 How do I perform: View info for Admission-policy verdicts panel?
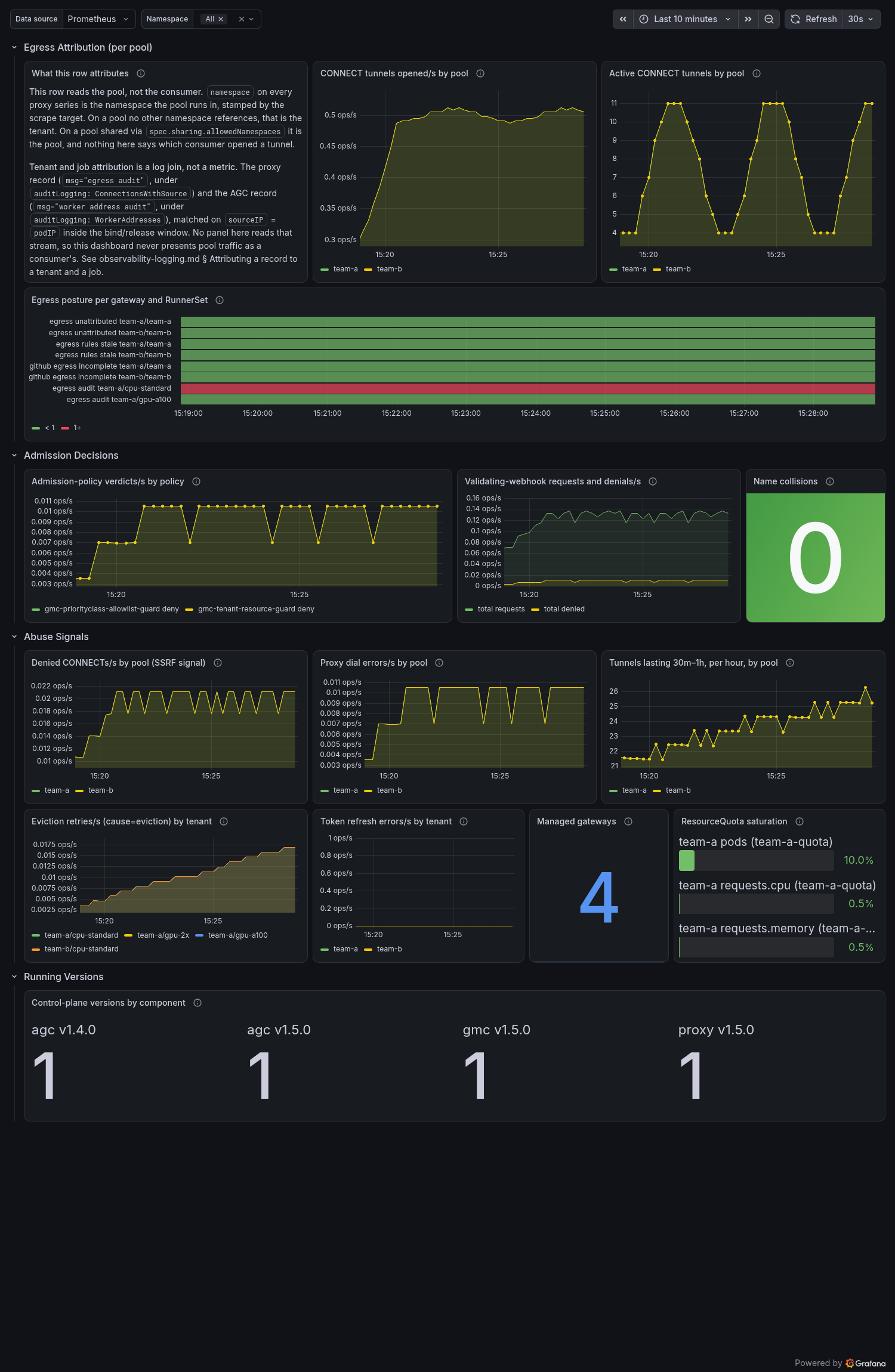pos(196,481)
